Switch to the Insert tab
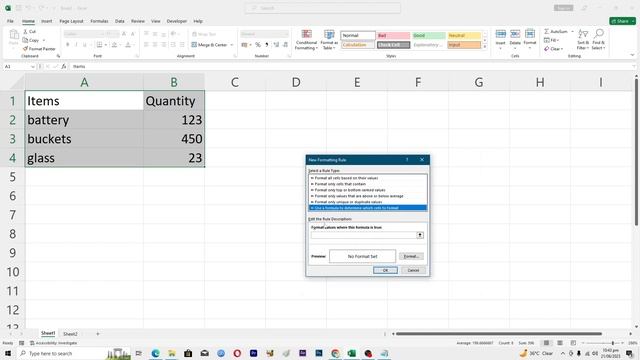 (x=47, y=21)
